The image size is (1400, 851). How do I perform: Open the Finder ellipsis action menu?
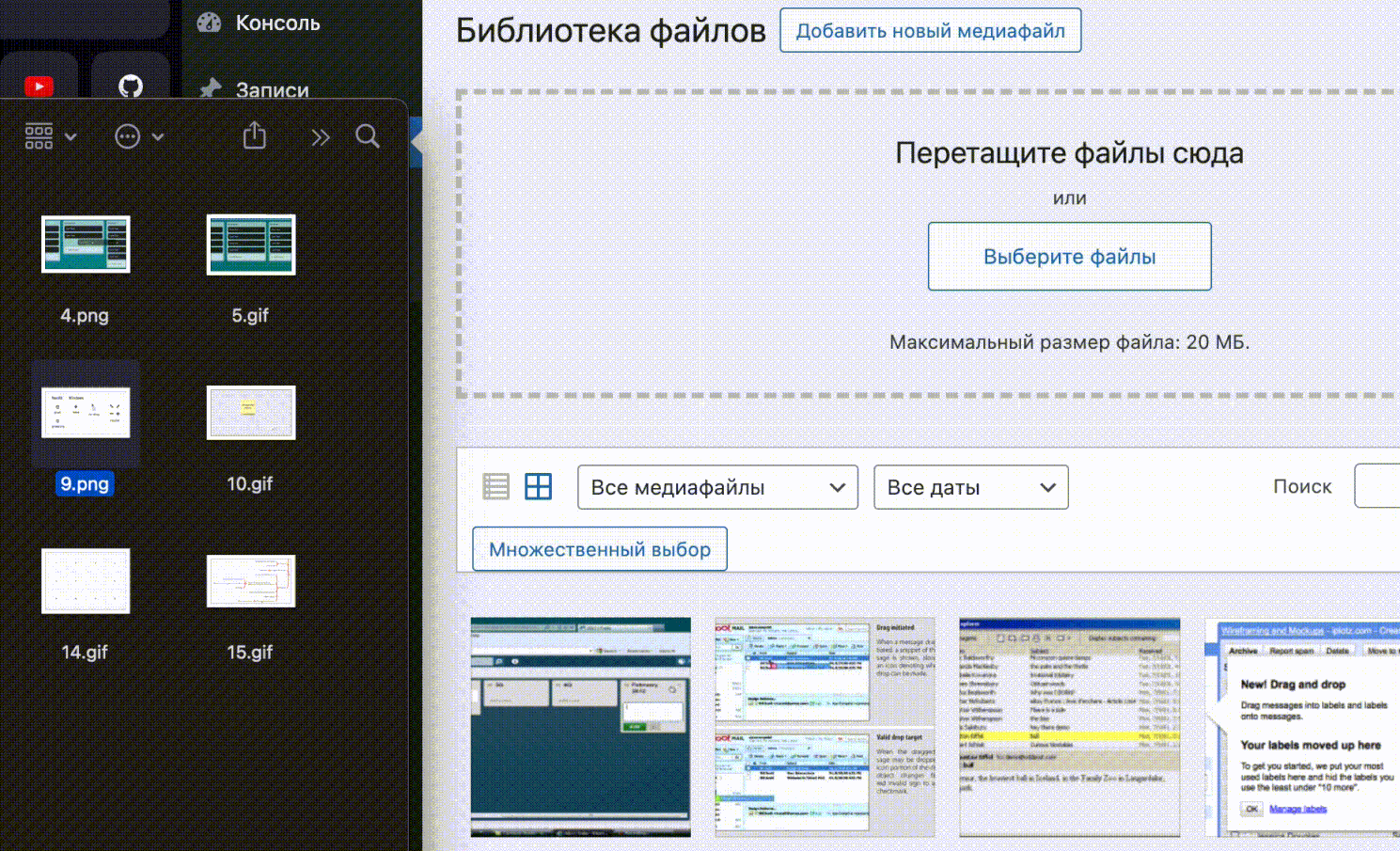click(x=138, y=136)
